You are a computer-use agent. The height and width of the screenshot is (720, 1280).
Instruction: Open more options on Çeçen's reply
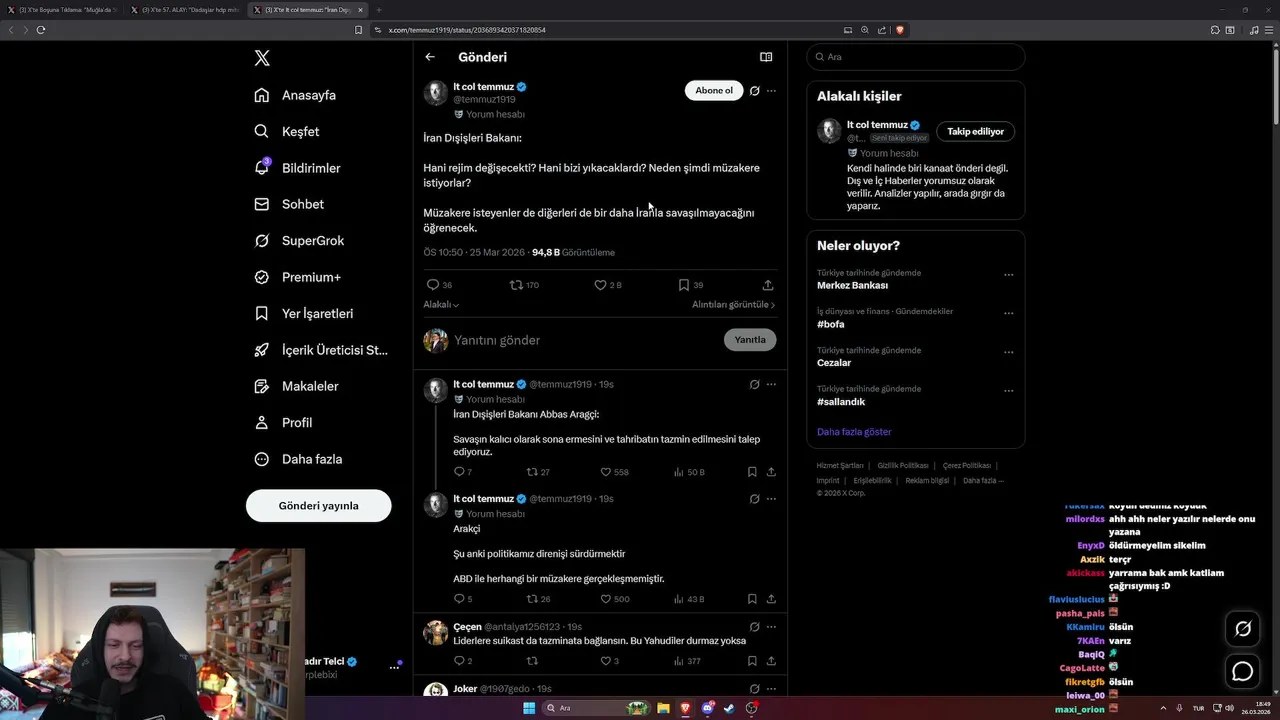click(771, 627)
